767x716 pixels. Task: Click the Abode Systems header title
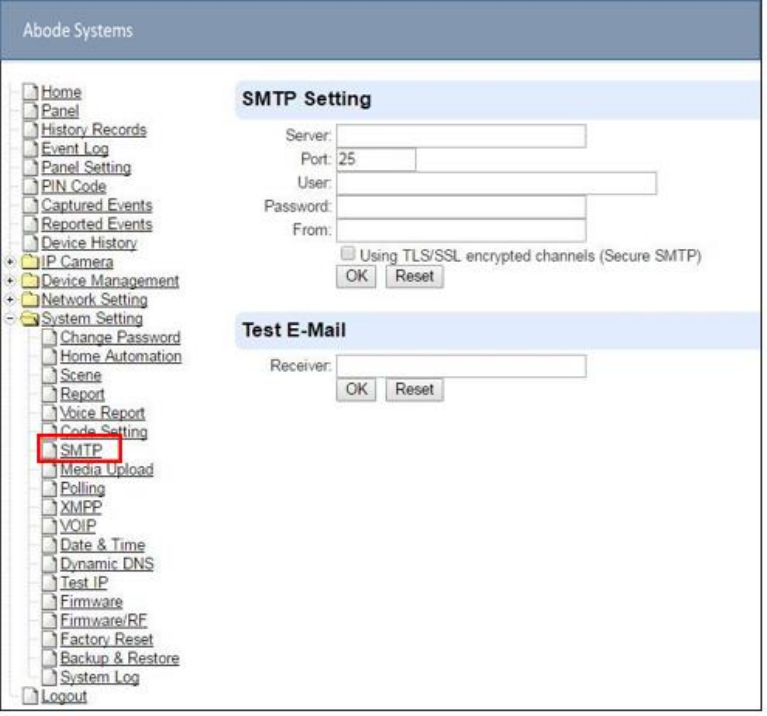[x=78, y=30]
